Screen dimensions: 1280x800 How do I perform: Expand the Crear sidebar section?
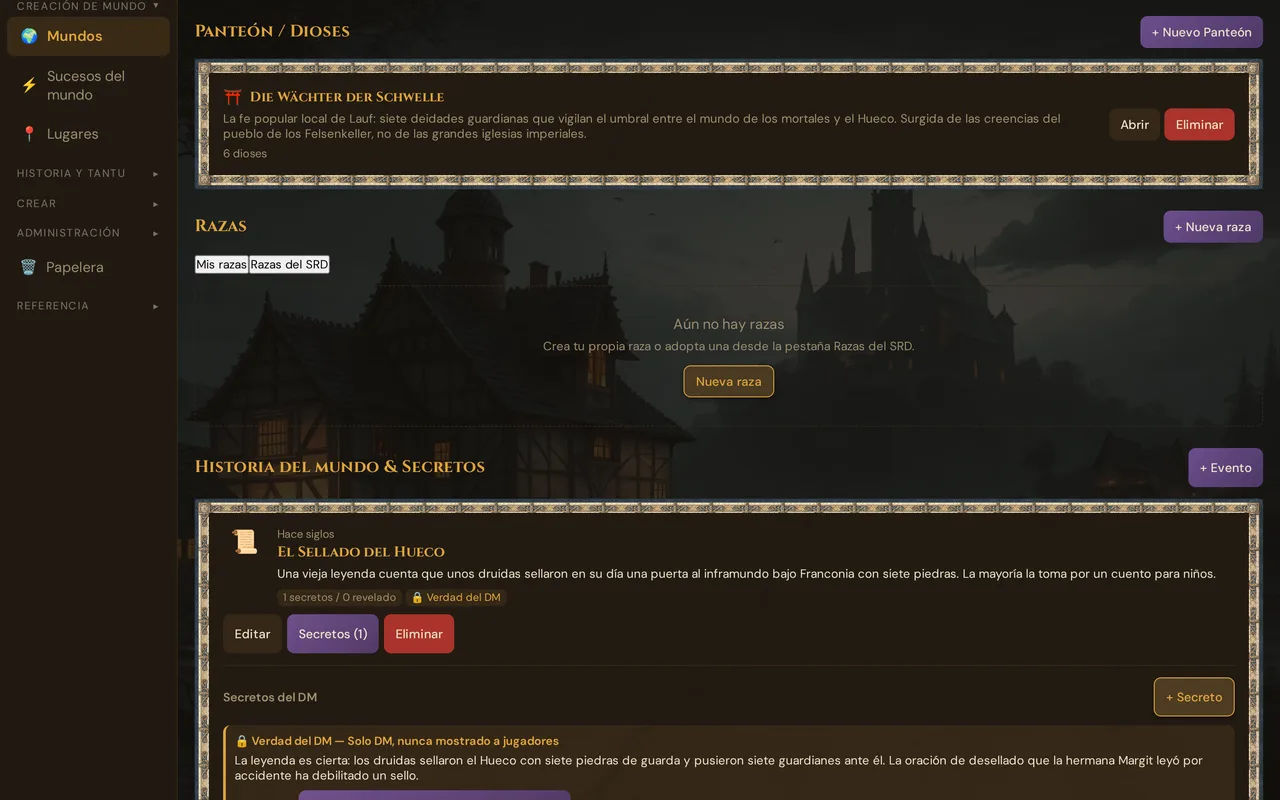pyautogui.click(x=88, y=204)
